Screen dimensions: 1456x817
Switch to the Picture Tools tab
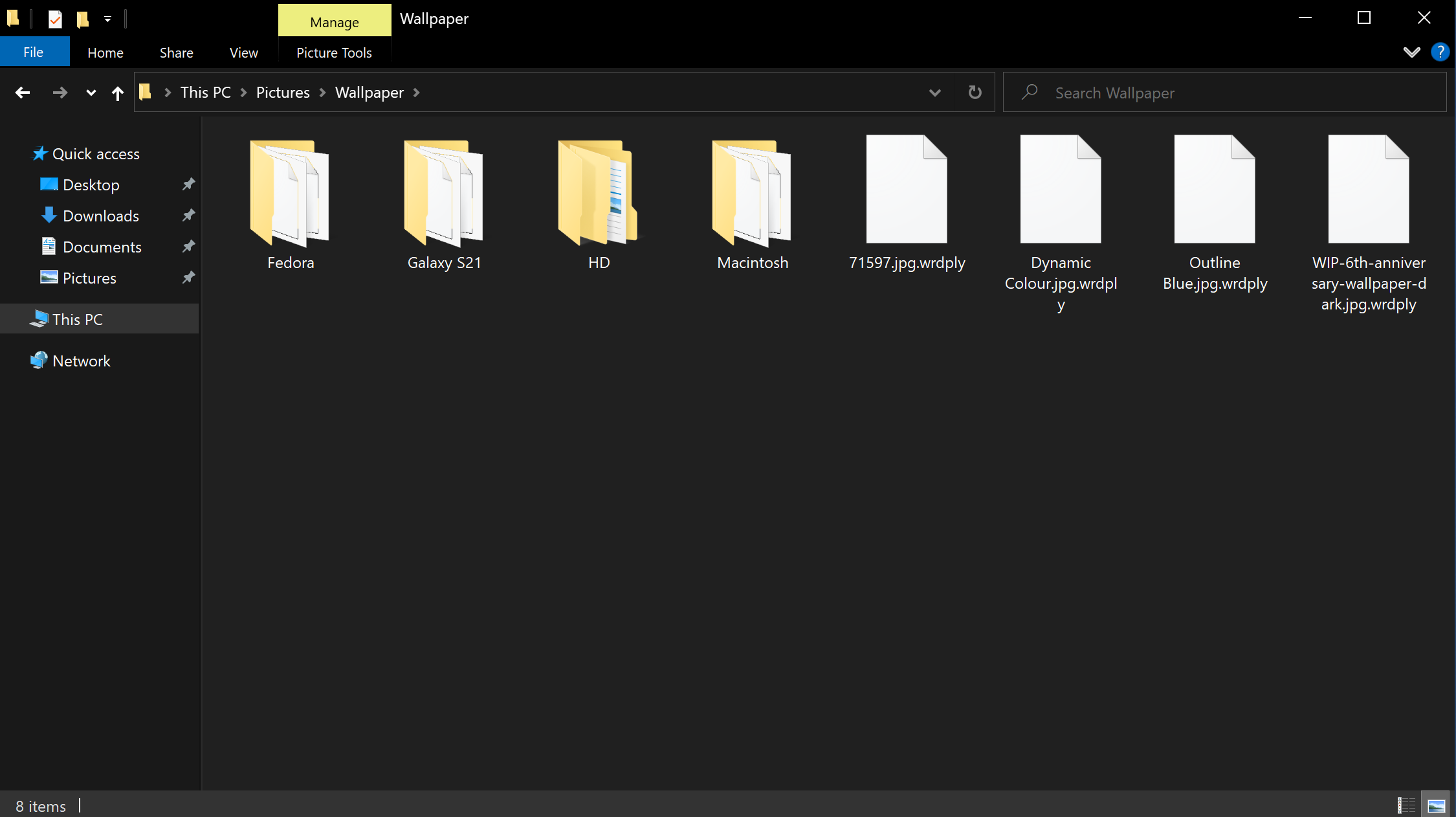tap(334, 52)
